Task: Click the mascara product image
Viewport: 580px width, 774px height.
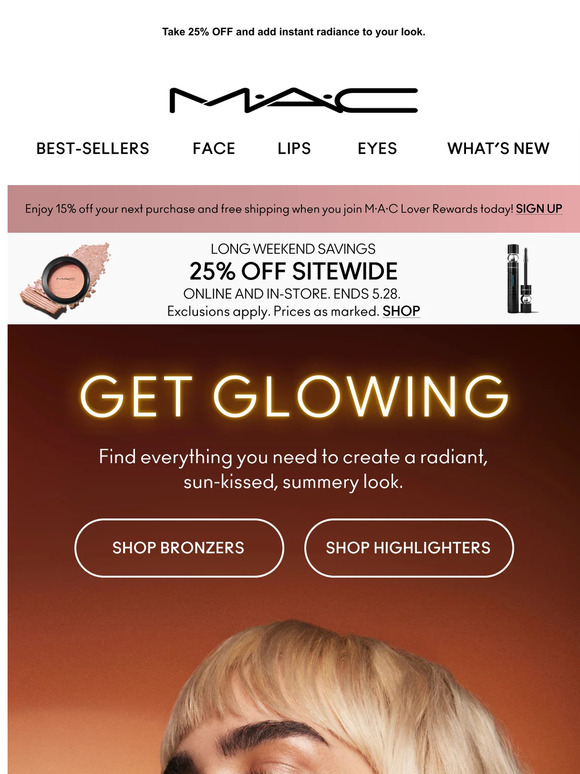Action: [x=522, y=279]
